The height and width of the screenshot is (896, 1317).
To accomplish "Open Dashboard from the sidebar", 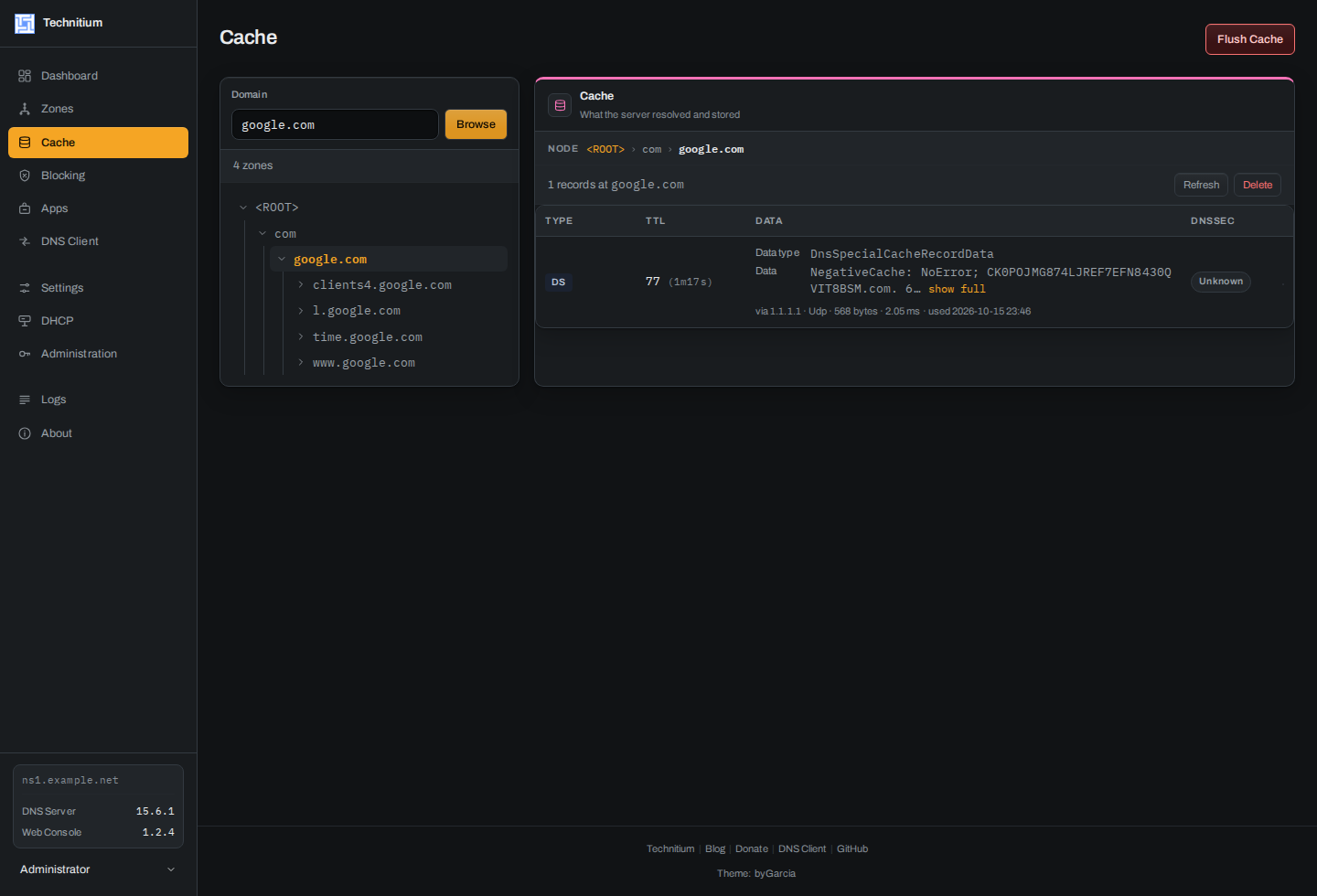I will click(98, 76).
